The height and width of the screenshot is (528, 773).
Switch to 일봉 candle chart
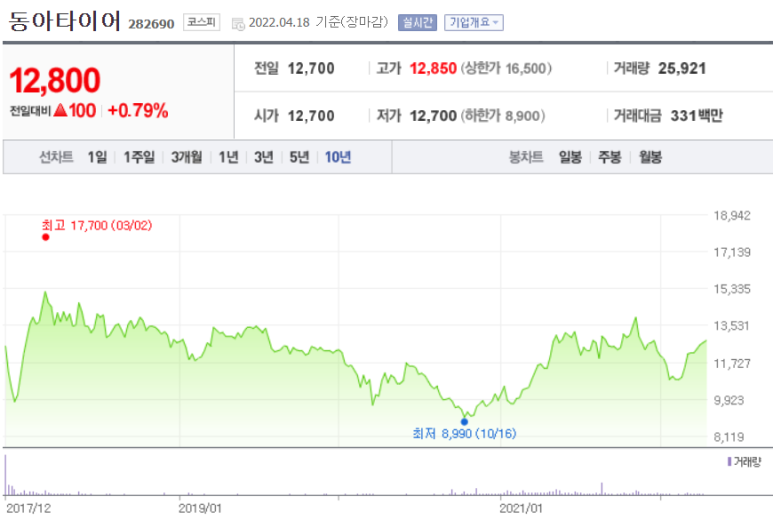[570, 157]
